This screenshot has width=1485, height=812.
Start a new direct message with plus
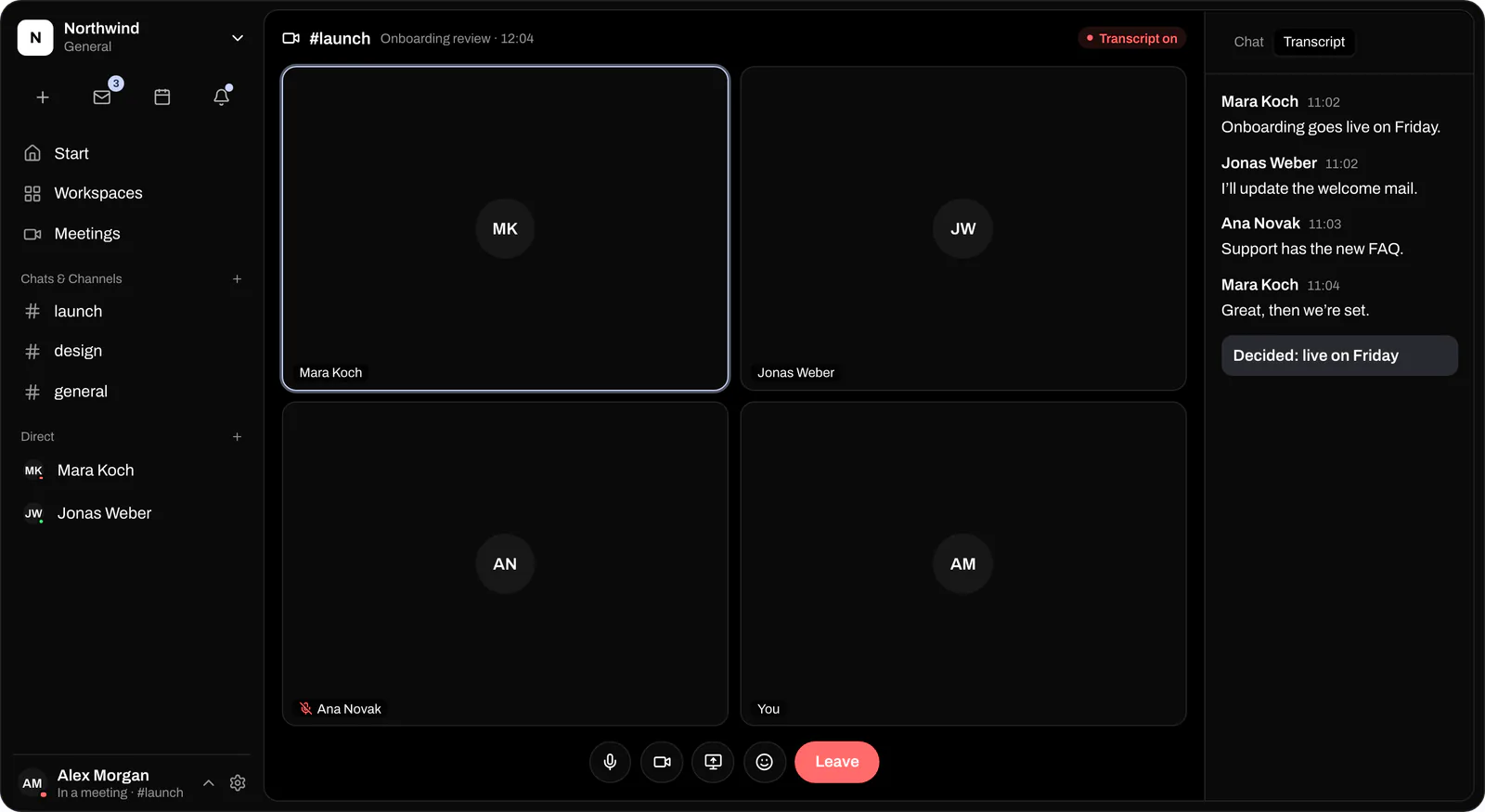(237, 436)
